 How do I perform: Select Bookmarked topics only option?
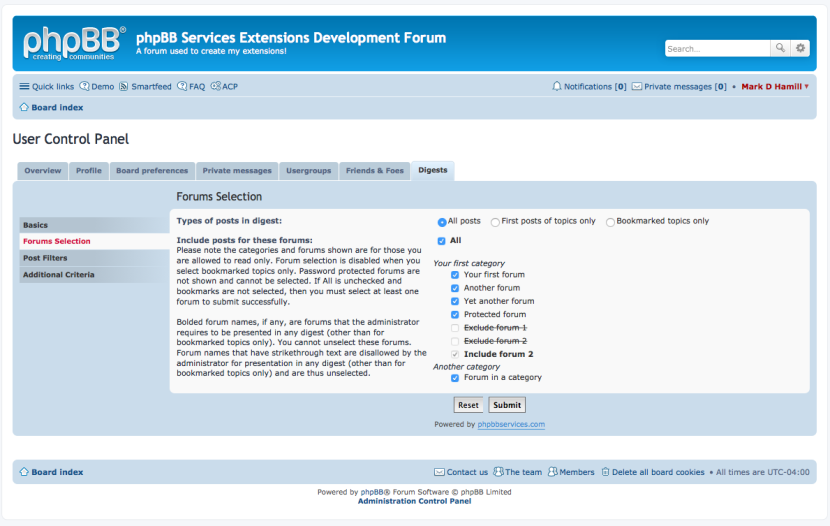(x=611, y=222)
